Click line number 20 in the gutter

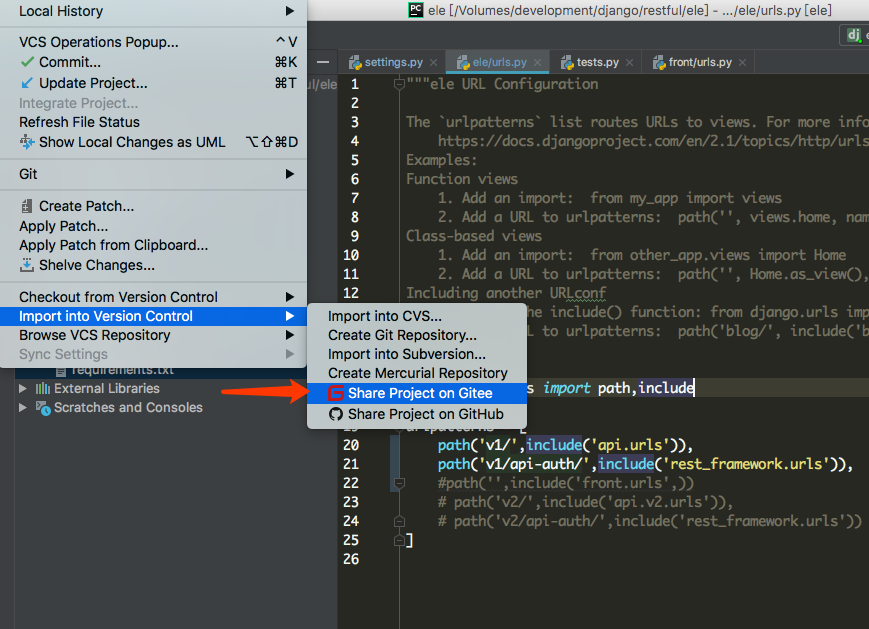coord(351,445)
